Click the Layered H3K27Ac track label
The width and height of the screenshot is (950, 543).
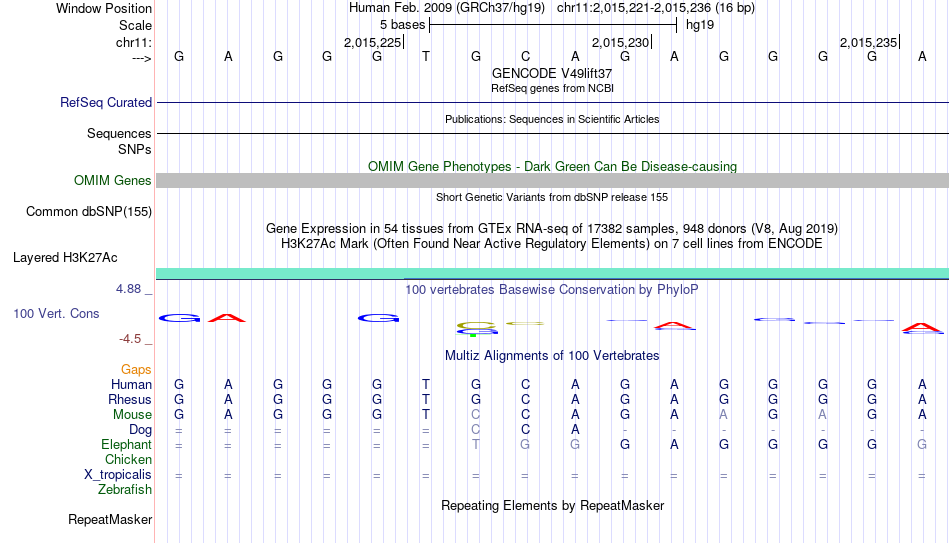(x=65, y=258)
